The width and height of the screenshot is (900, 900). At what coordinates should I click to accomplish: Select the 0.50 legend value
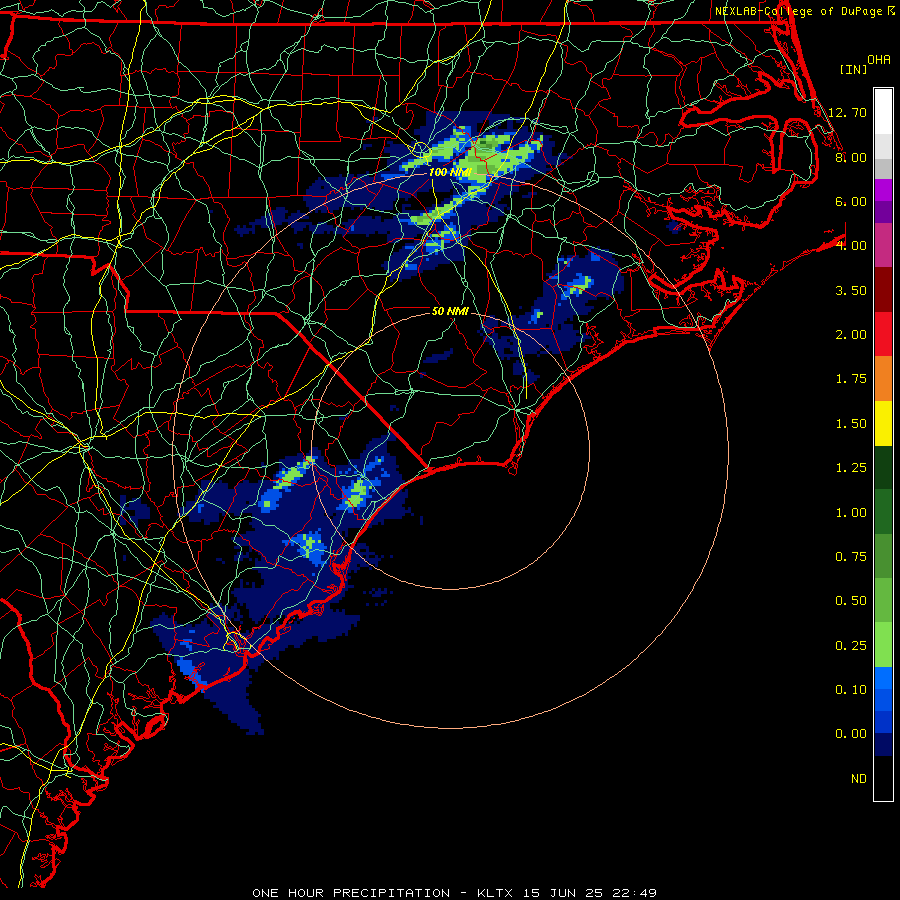(850, 601)
